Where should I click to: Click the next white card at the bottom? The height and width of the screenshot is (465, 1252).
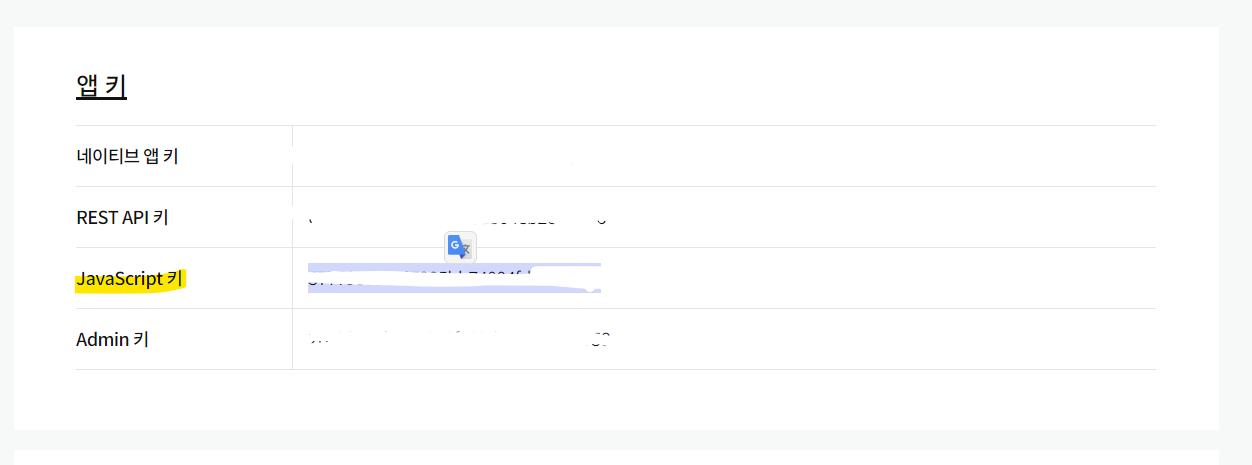click(x=616, y=458)
